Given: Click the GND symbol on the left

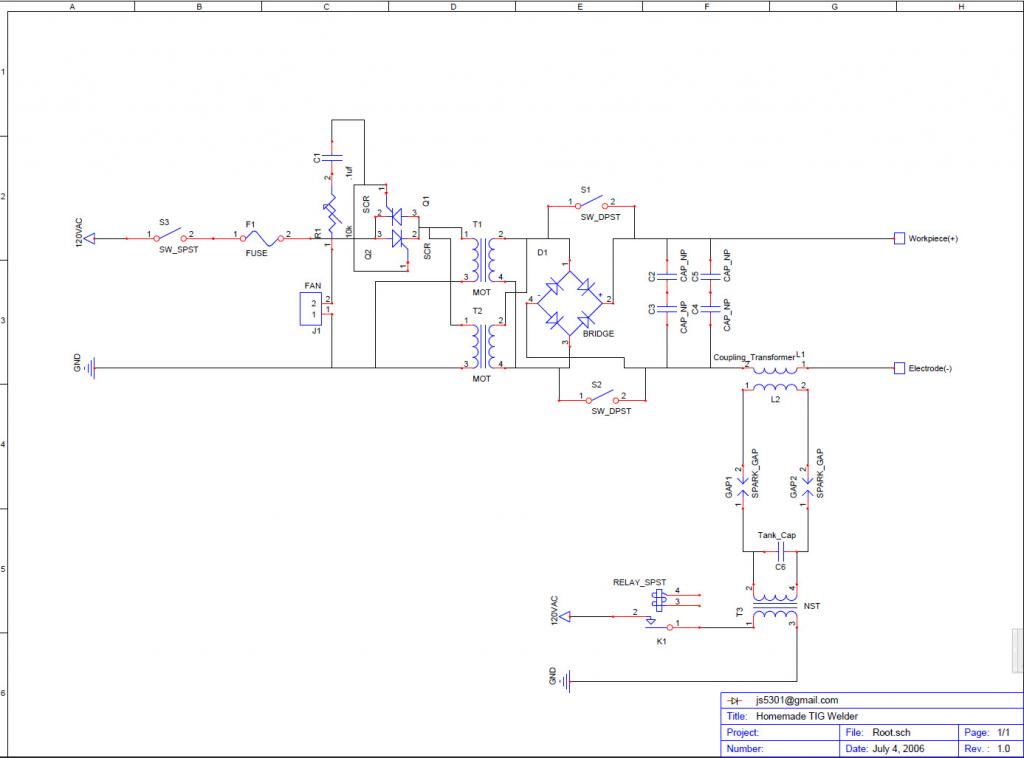Looking at the screenshot, I should point(91,368).
